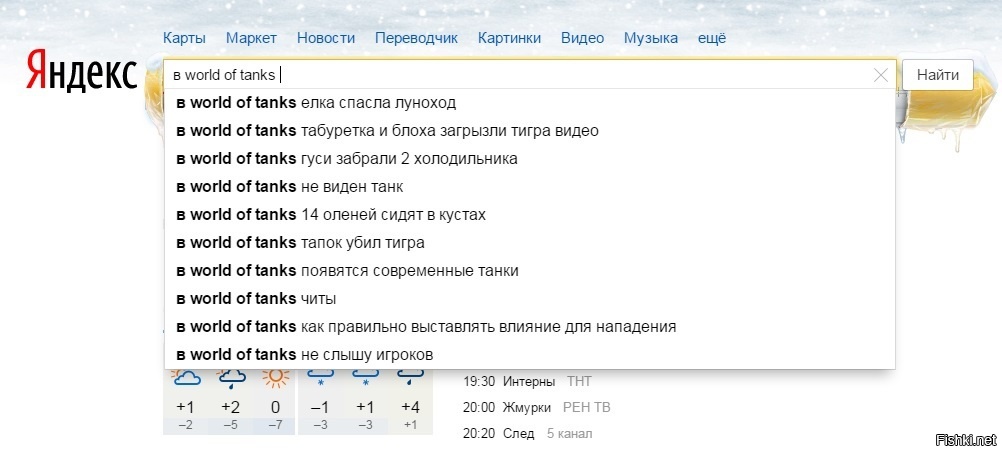
Task: Open TV listing 'Жмурки' at 20:00
Action: click(x=527, y=407)
